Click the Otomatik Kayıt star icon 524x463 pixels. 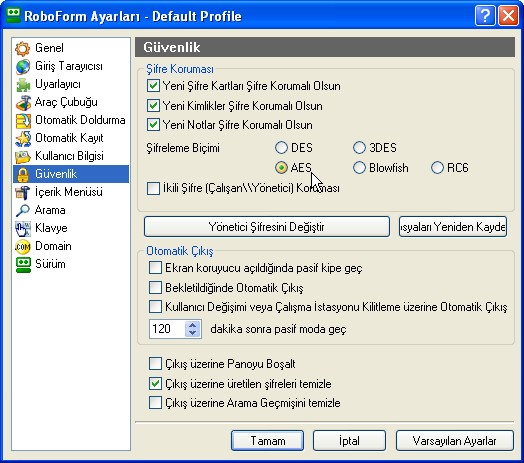coord(23,139)
